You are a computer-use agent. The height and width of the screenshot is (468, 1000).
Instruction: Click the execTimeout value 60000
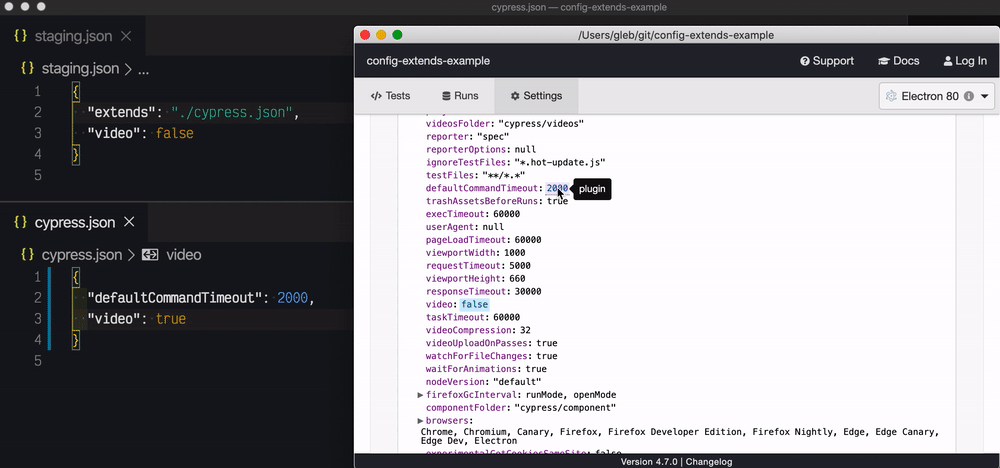(506, 214)
